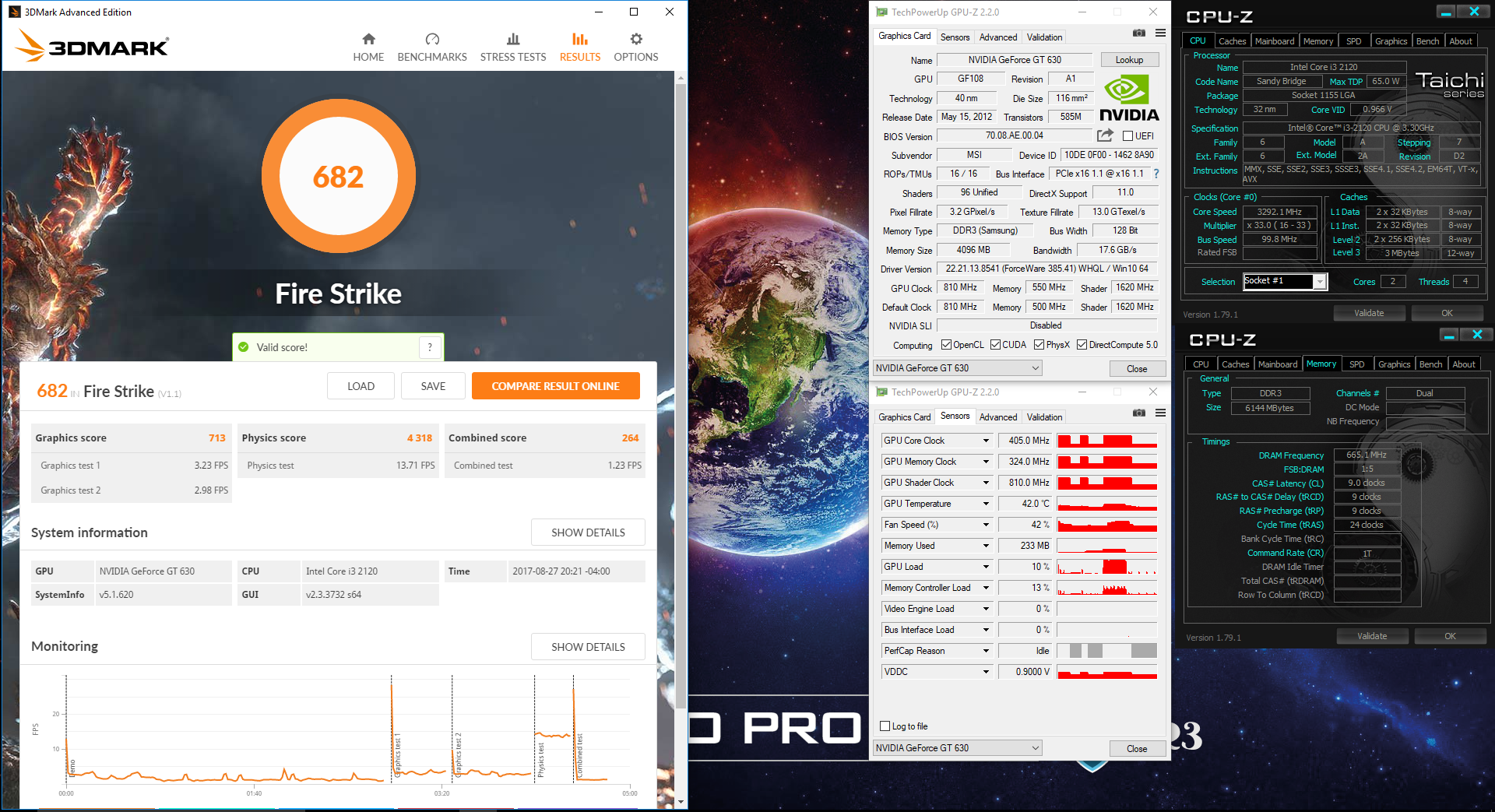The width and height of the screenshot is (1495, 812).
Task: Click the Bus Interface question mark icon
Action: 1156,174
